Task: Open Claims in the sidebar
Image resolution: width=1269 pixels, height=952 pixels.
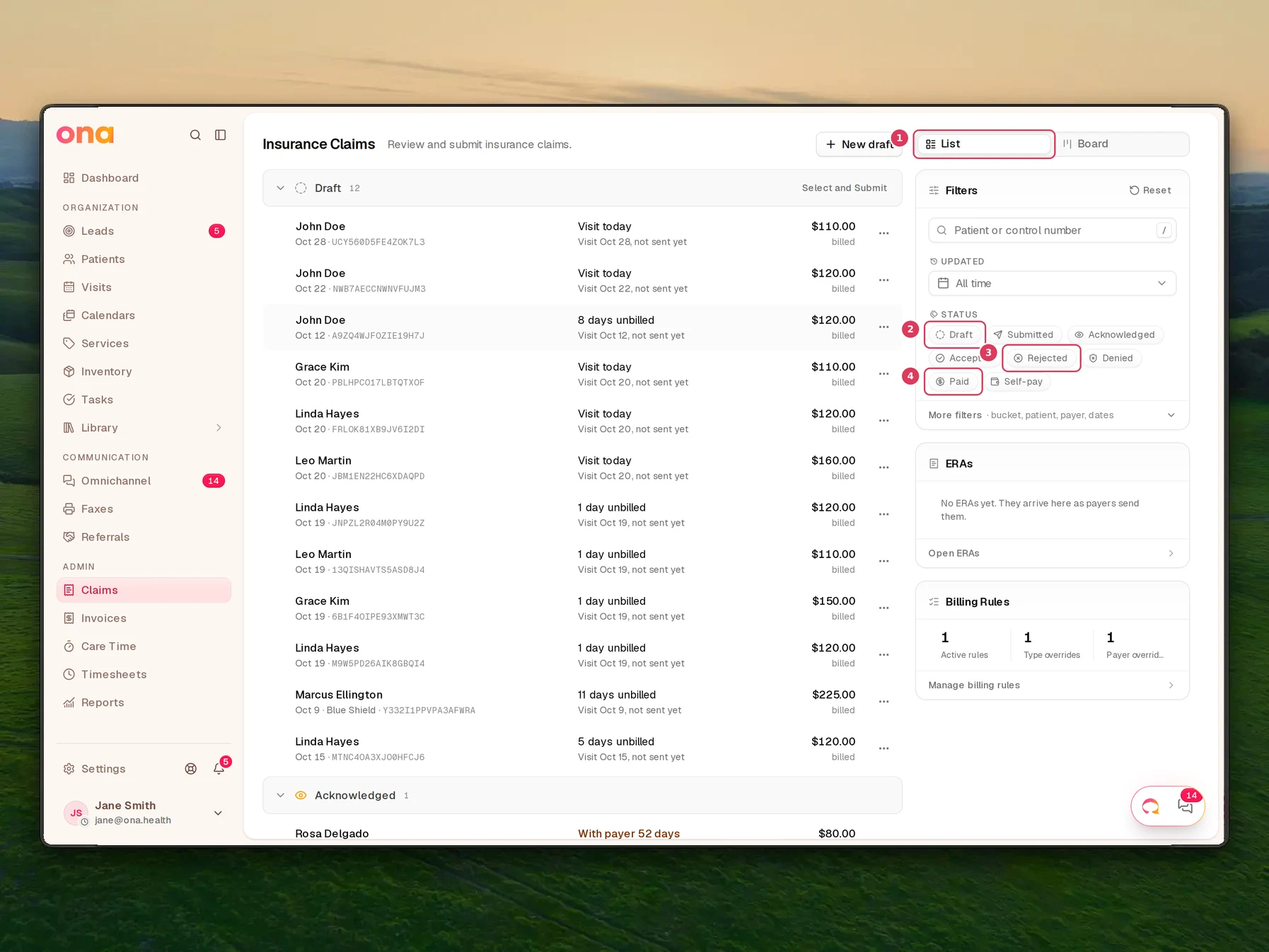Action: click(x=144, y=591)
